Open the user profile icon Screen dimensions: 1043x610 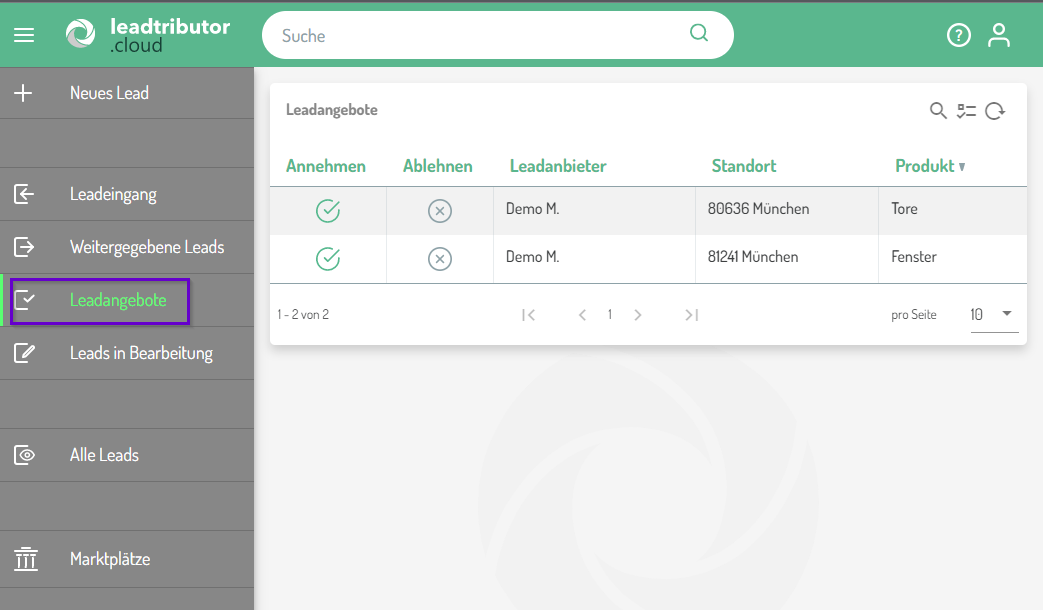tap(998, 35)
